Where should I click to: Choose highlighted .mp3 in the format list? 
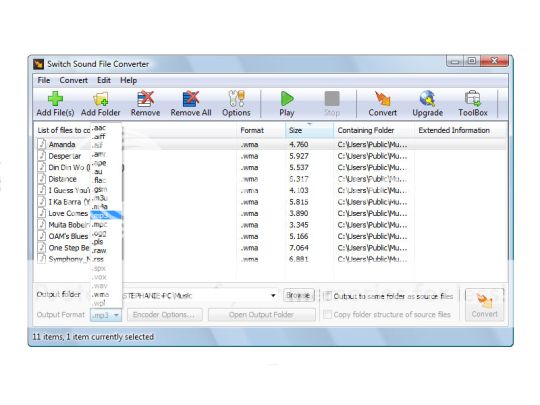106,215
